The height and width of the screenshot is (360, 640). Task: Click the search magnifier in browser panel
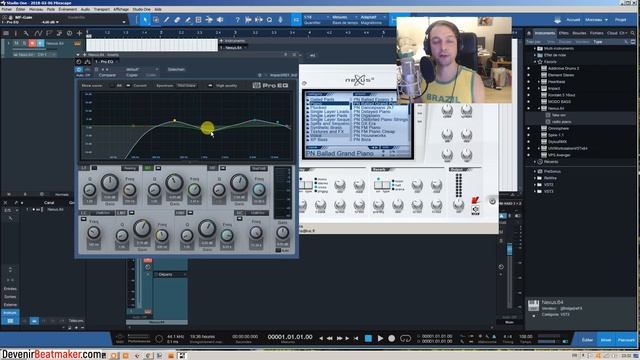point(633,33)
